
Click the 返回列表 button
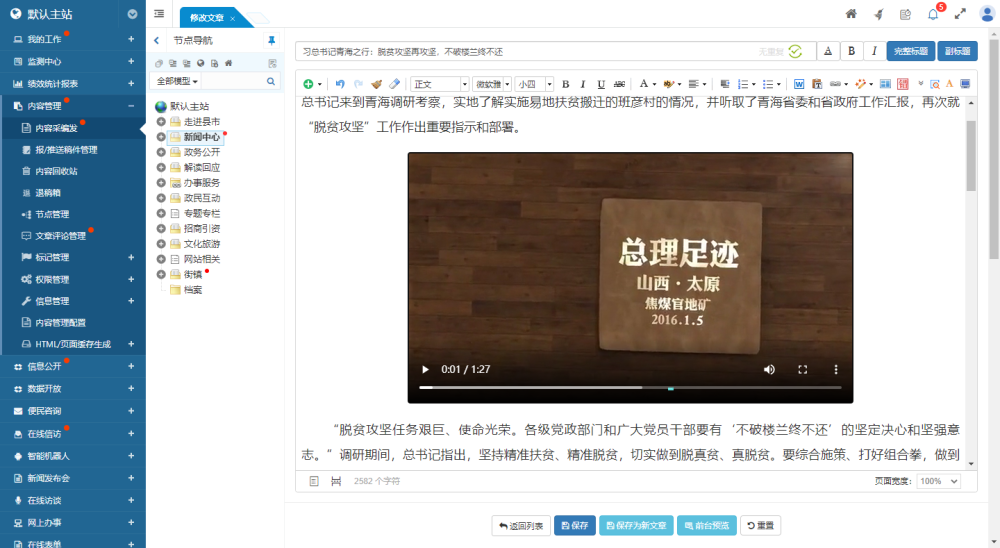(521, 525)
